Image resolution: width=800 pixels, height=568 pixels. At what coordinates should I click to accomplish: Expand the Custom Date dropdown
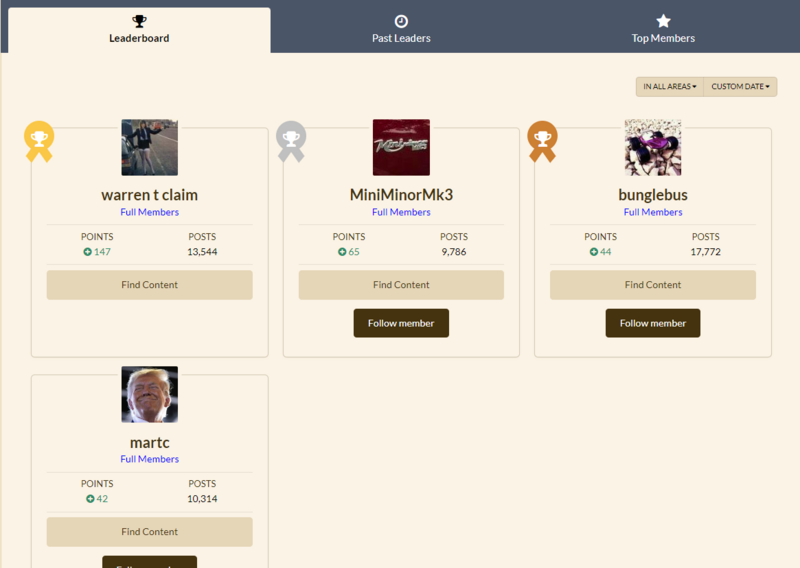pos(740,87)
